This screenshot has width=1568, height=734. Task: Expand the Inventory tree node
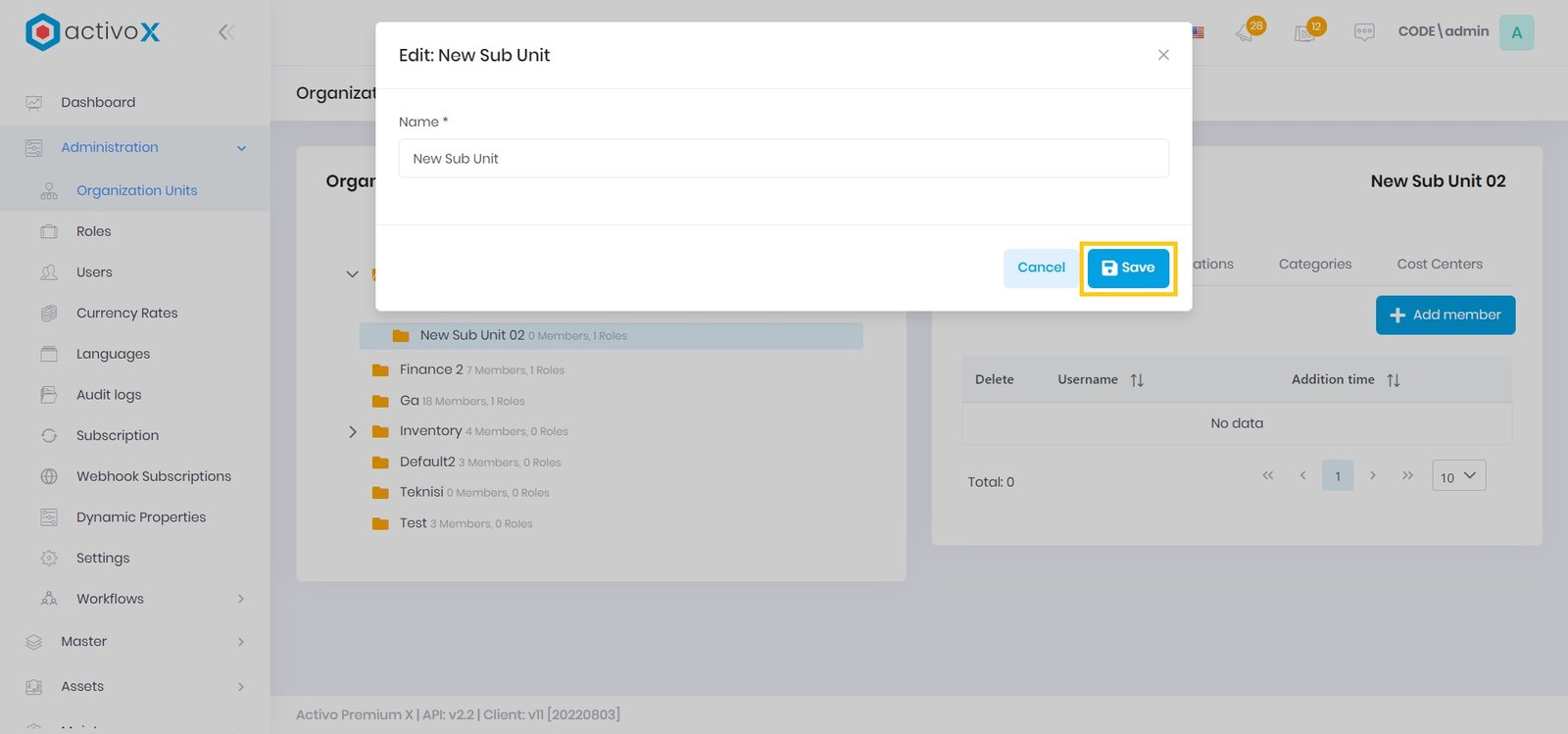(x=353, y=431)
